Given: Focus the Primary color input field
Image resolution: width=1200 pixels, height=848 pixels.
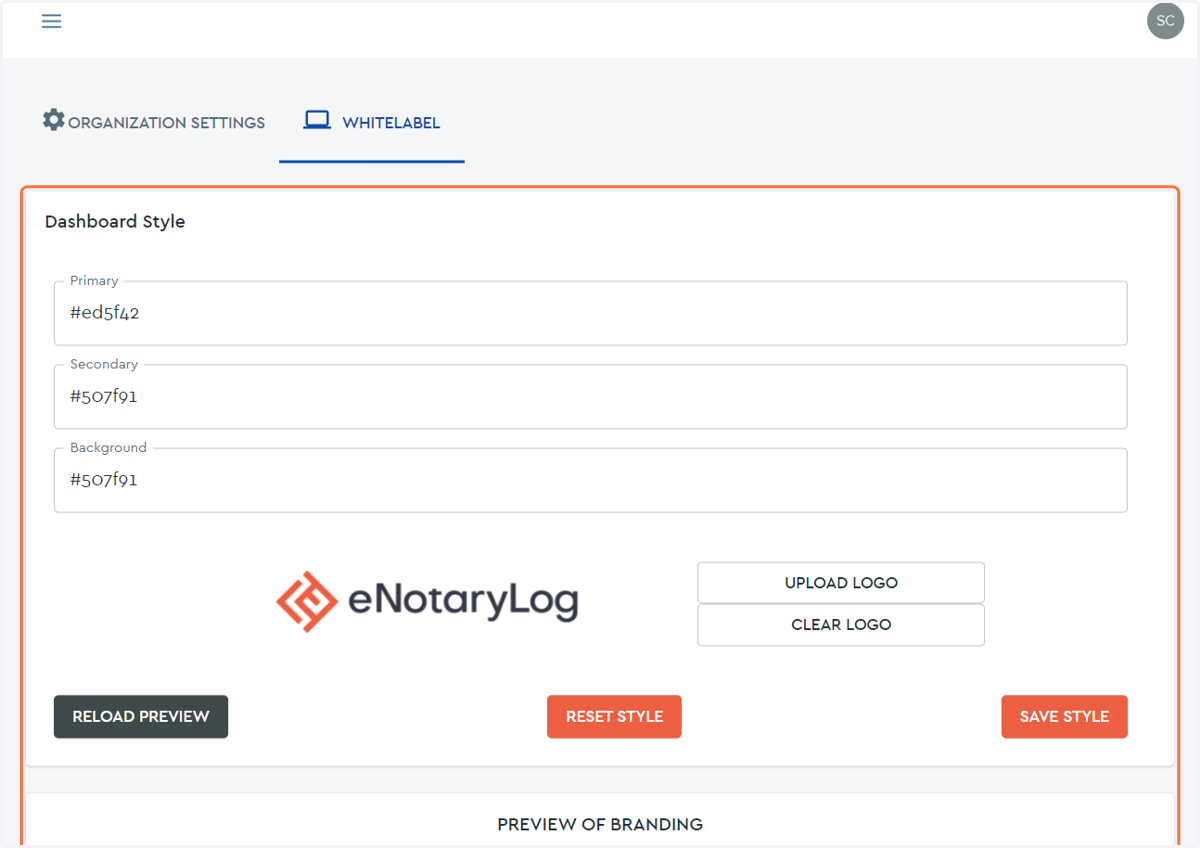Looking at the screenshot, I should coord(590,313).
